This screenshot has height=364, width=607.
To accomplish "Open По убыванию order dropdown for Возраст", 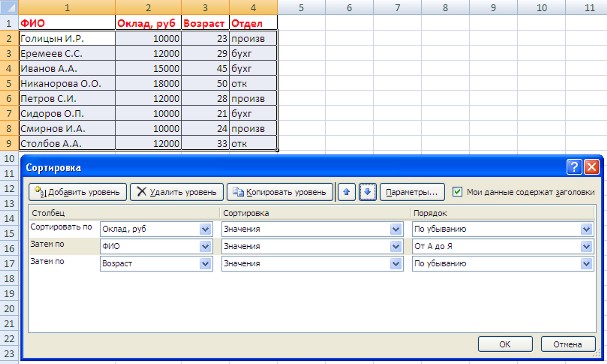I will pyautogui.click(x=586, y=264).
